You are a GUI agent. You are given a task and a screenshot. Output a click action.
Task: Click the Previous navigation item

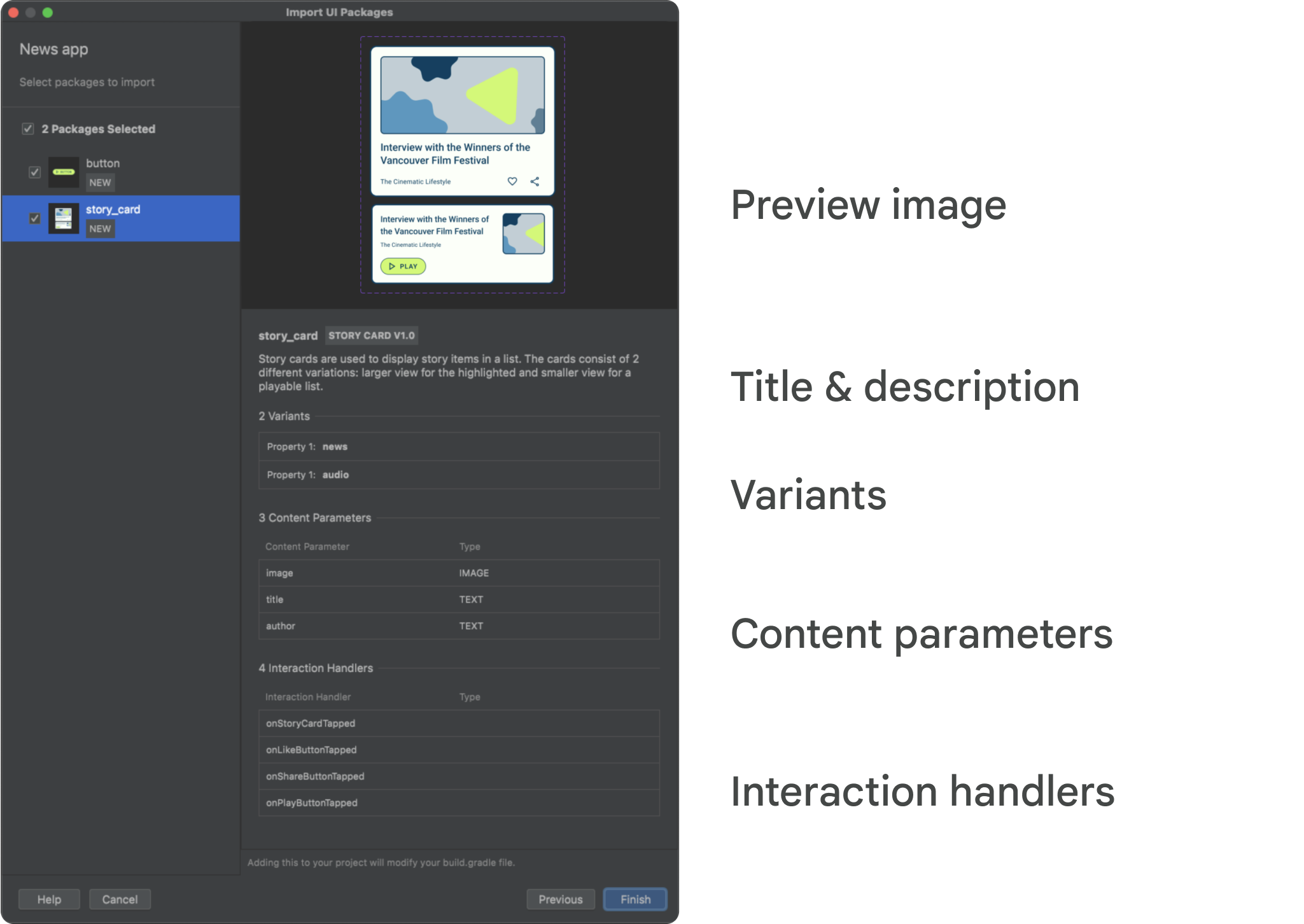point(561,898)
